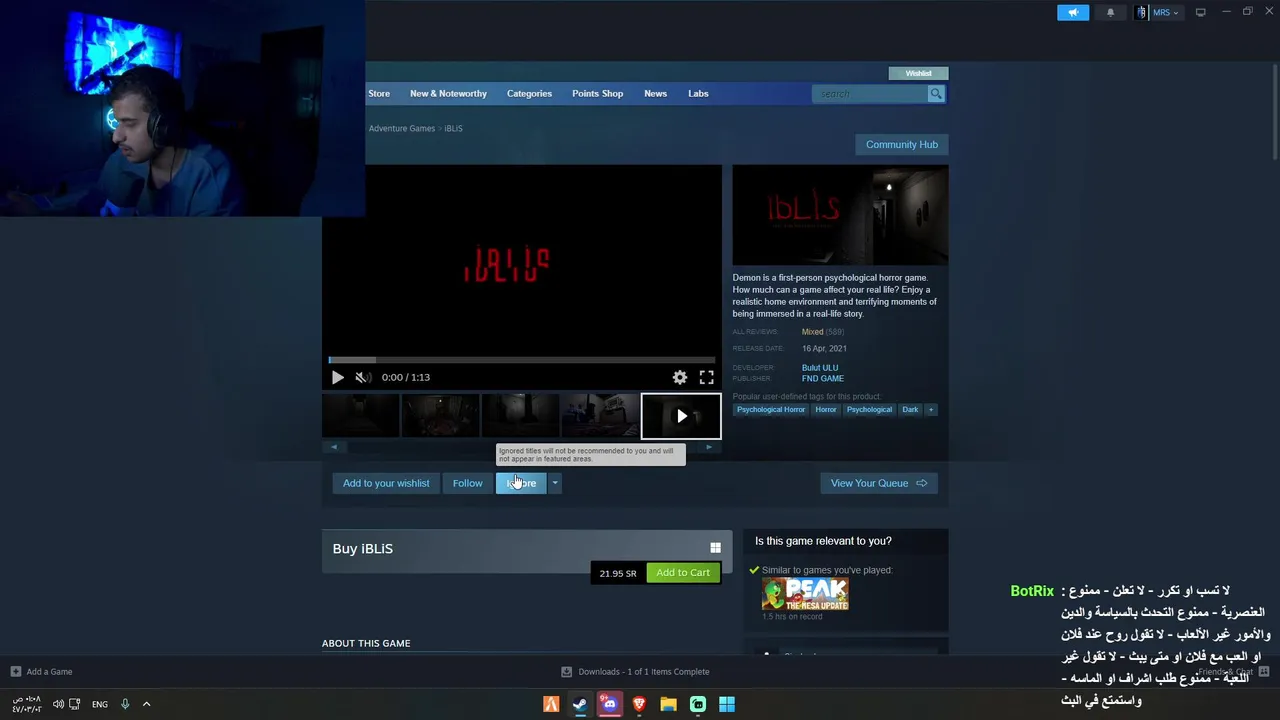Viewport: 1280px width, 720px height.
Task: Click the iBLiS header capsule image
Action: (x=840, y=215)
